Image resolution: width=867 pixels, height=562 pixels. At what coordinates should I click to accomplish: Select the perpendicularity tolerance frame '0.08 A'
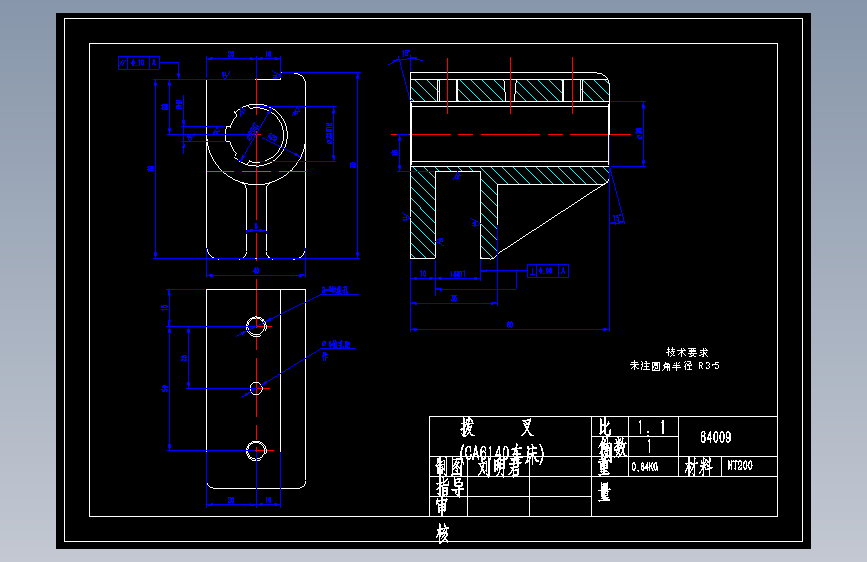coord(547,271)
